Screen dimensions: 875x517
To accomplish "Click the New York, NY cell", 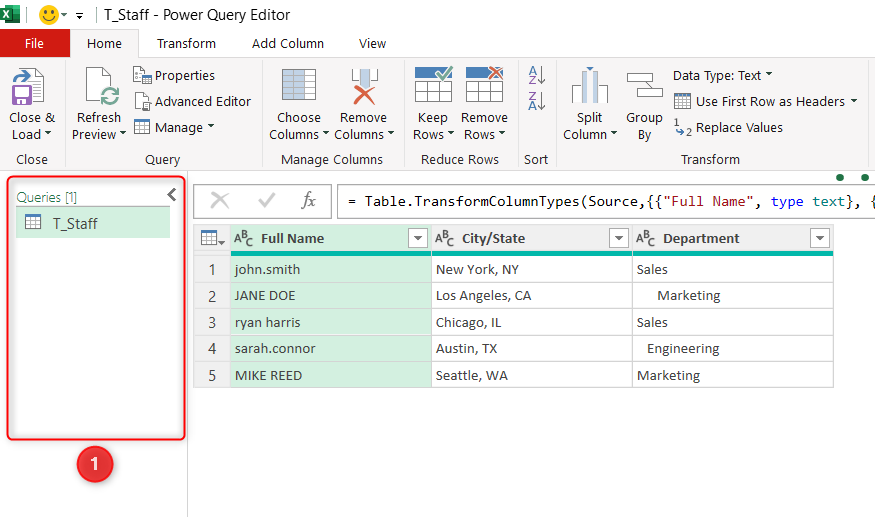I will pos(532,269).
